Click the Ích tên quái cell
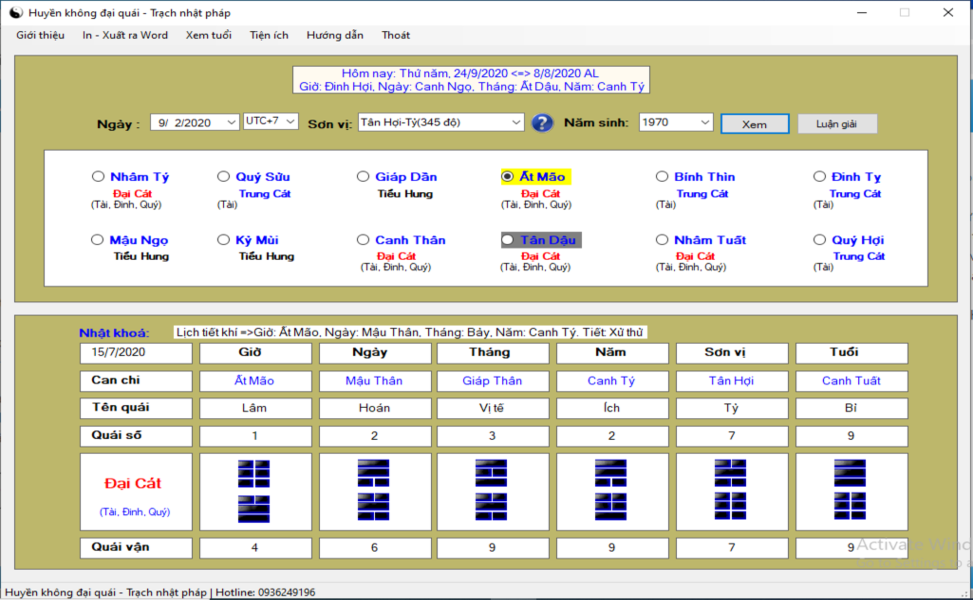Screen dimensions: 973x600 point(612,408)
